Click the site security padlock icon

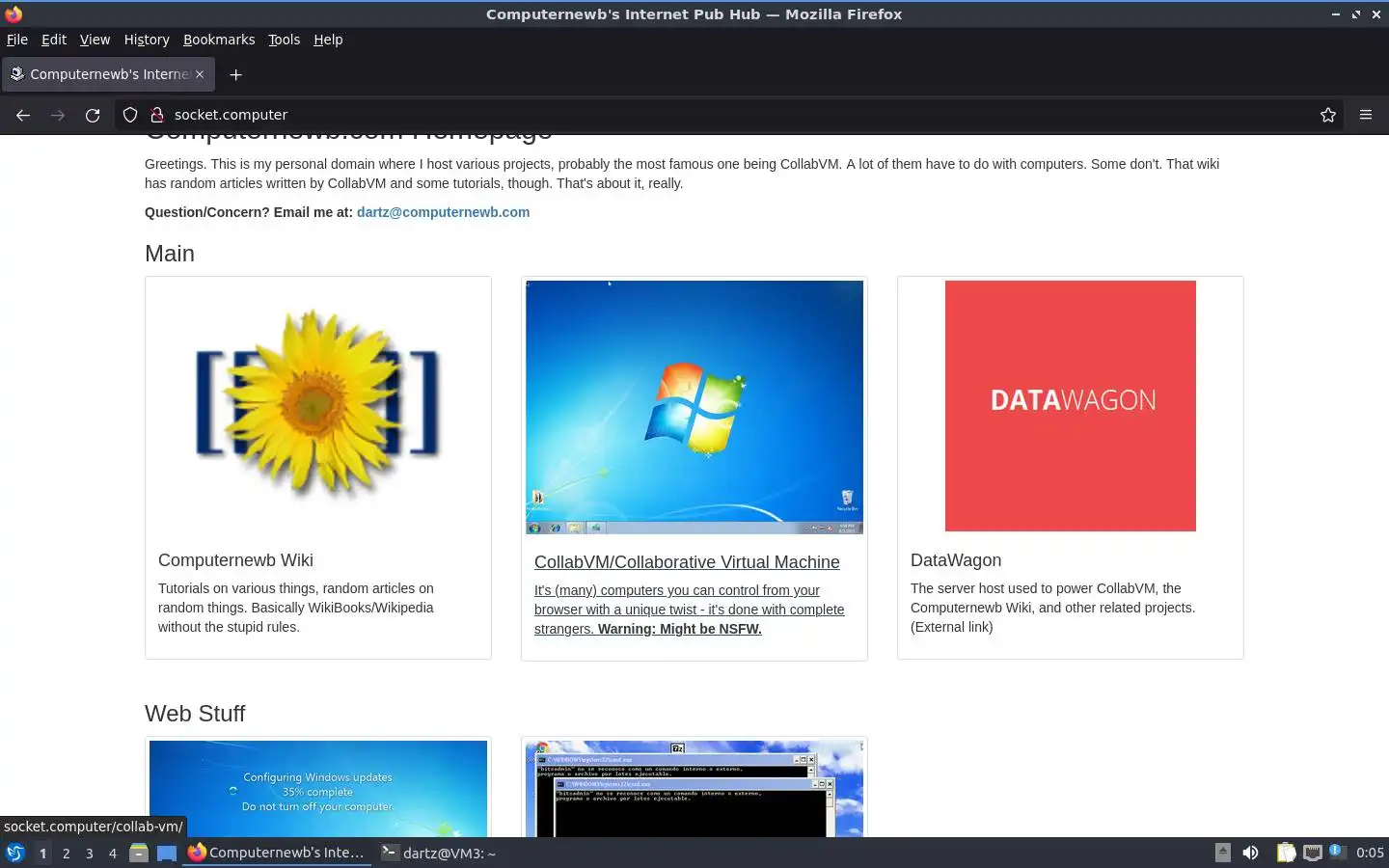[x=156, y=115]
